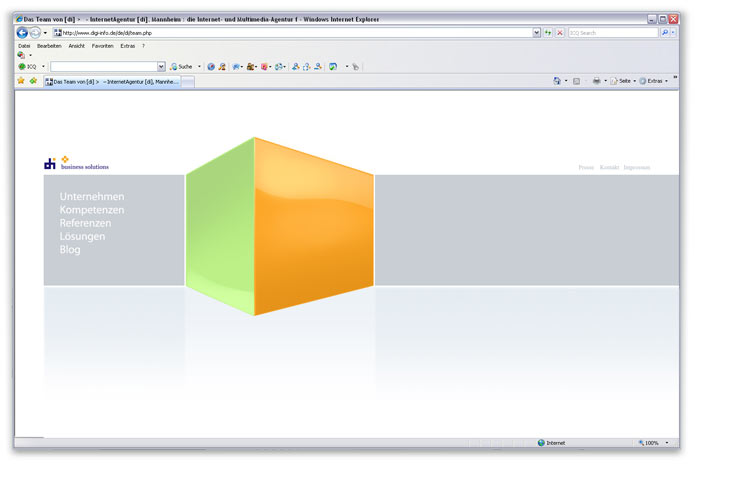750x480 pixels.
Task: Click the Home icon in command bar
Action: coord(557,81)
